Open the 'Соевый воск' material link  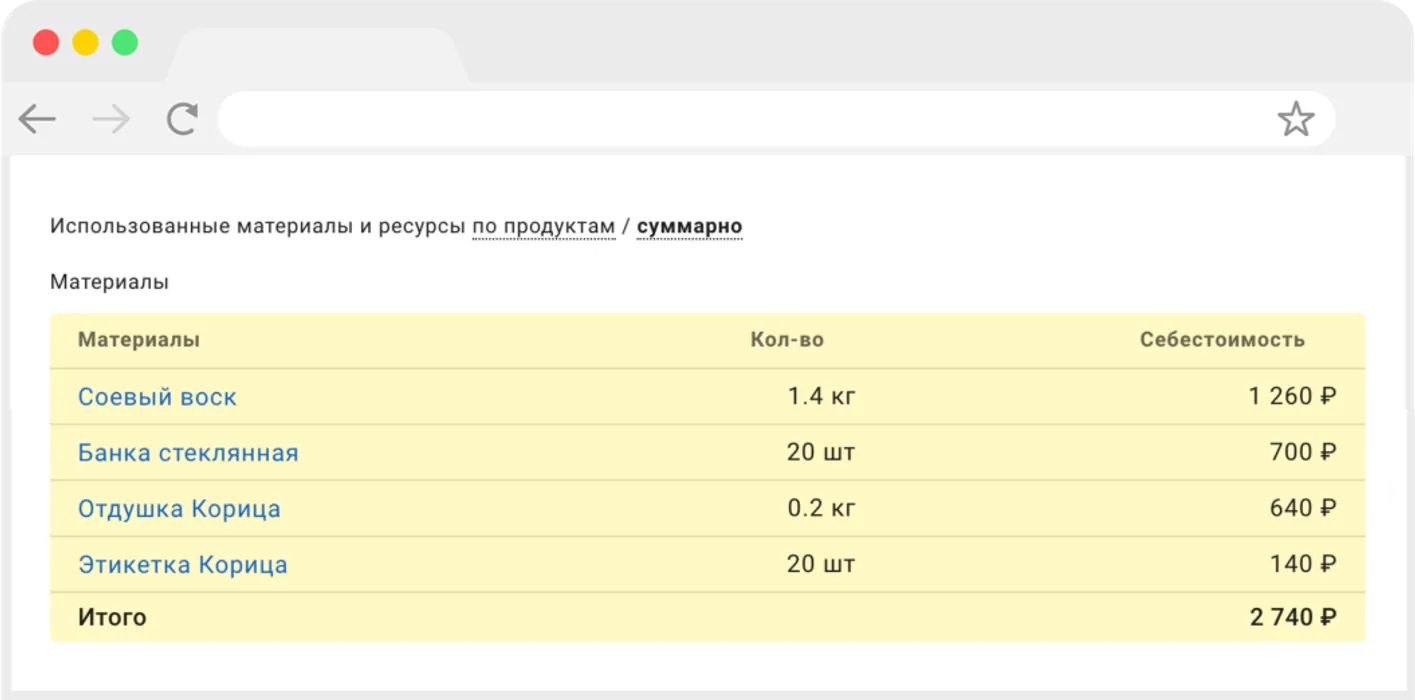(157, 397)
